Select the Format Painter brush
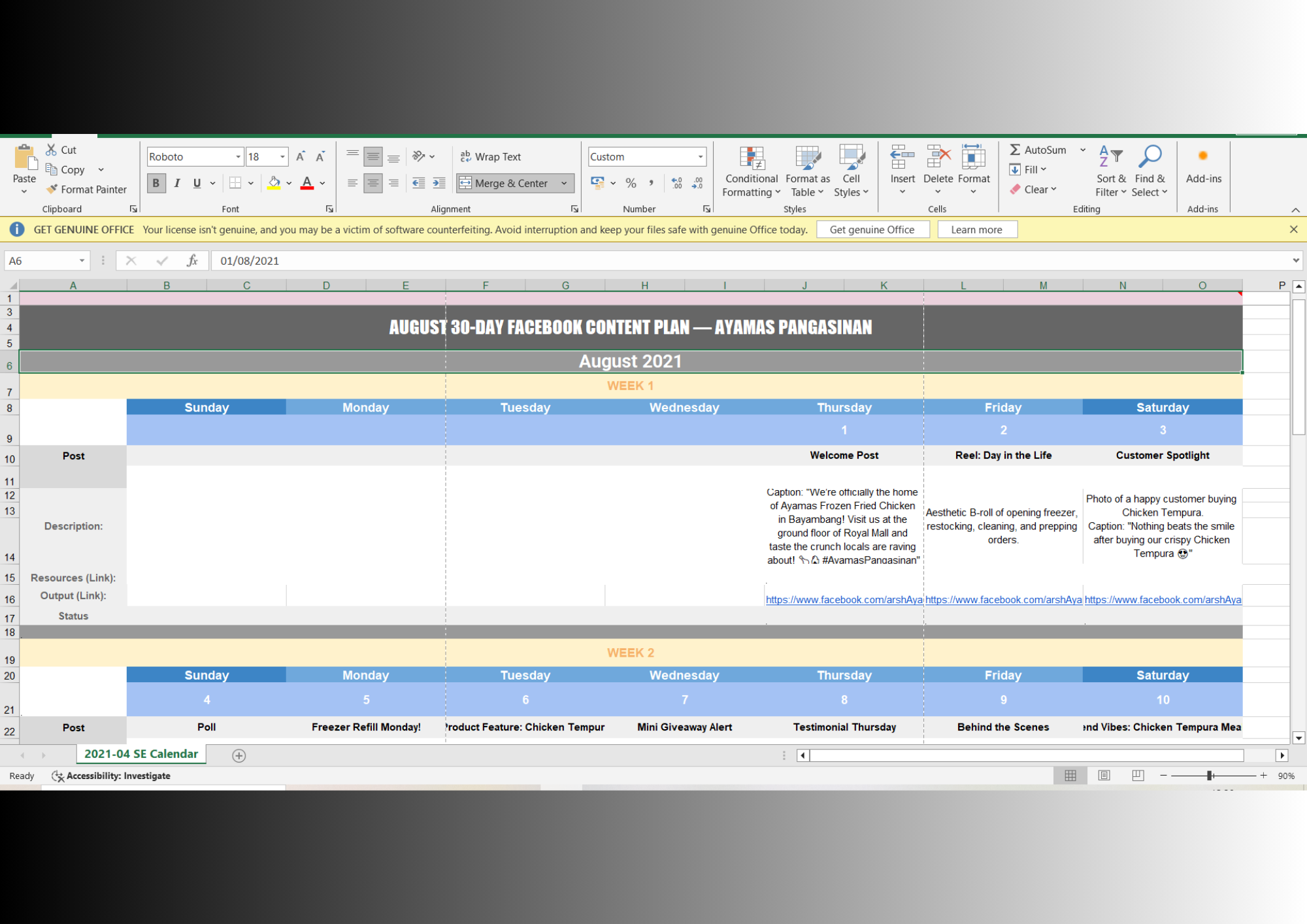 click(x=52, y=189)
